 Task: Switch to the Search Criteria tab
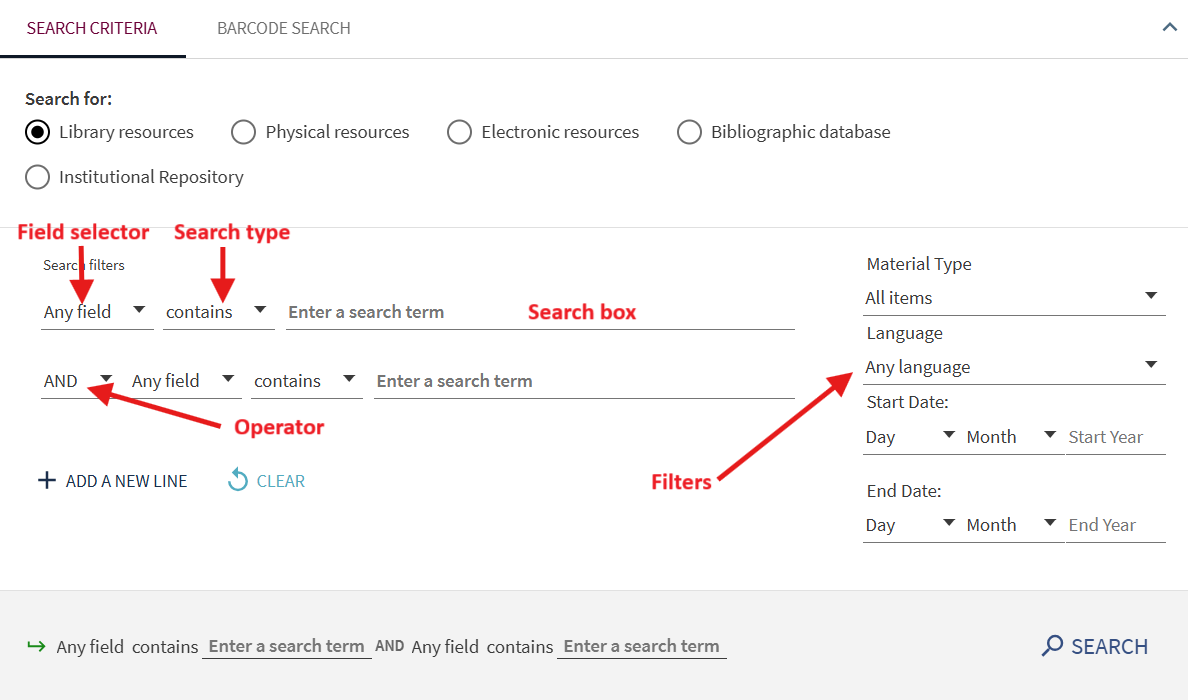point(92,28)
